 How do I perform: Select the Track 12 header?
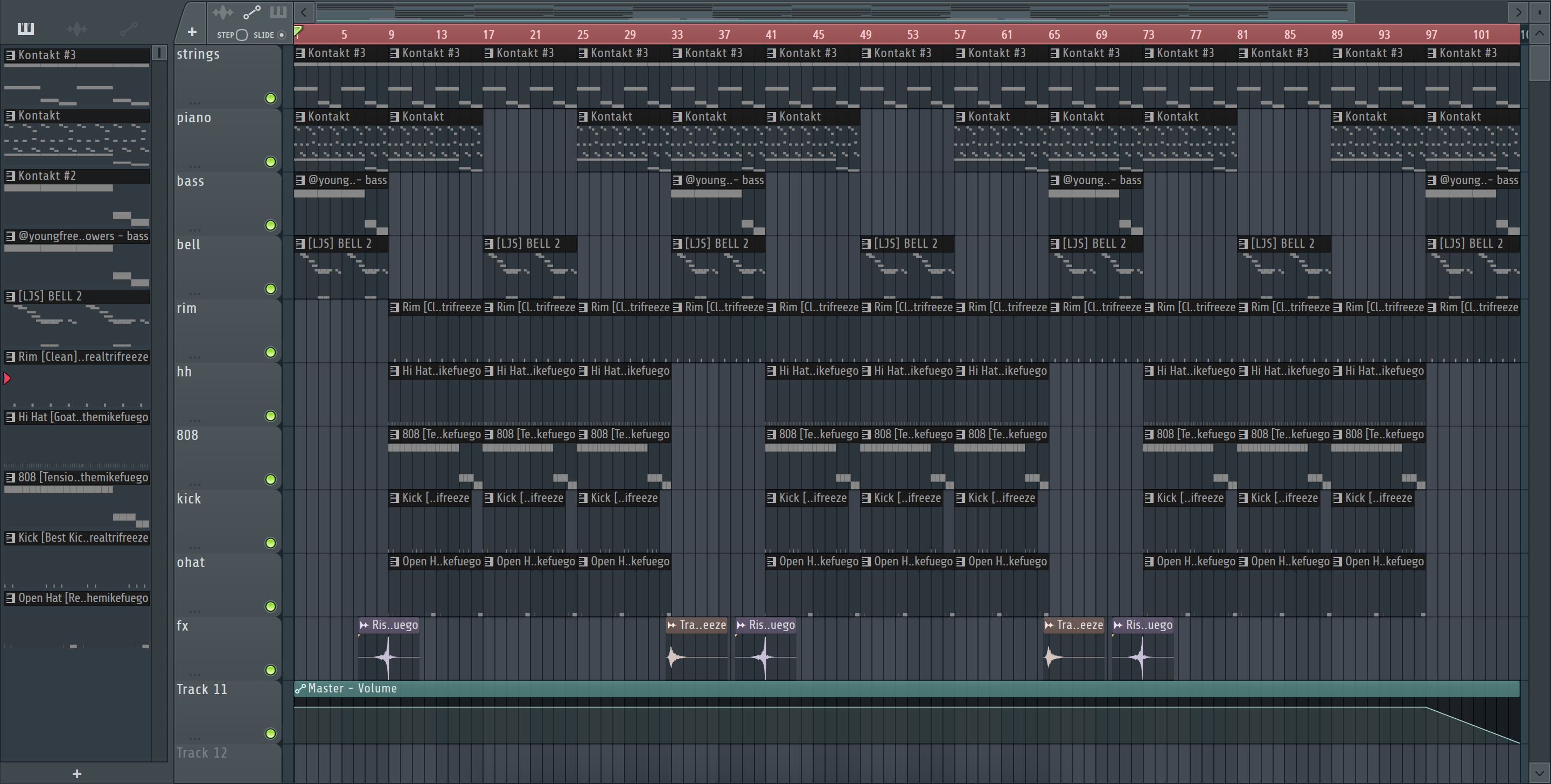click(x=228, y=764)
